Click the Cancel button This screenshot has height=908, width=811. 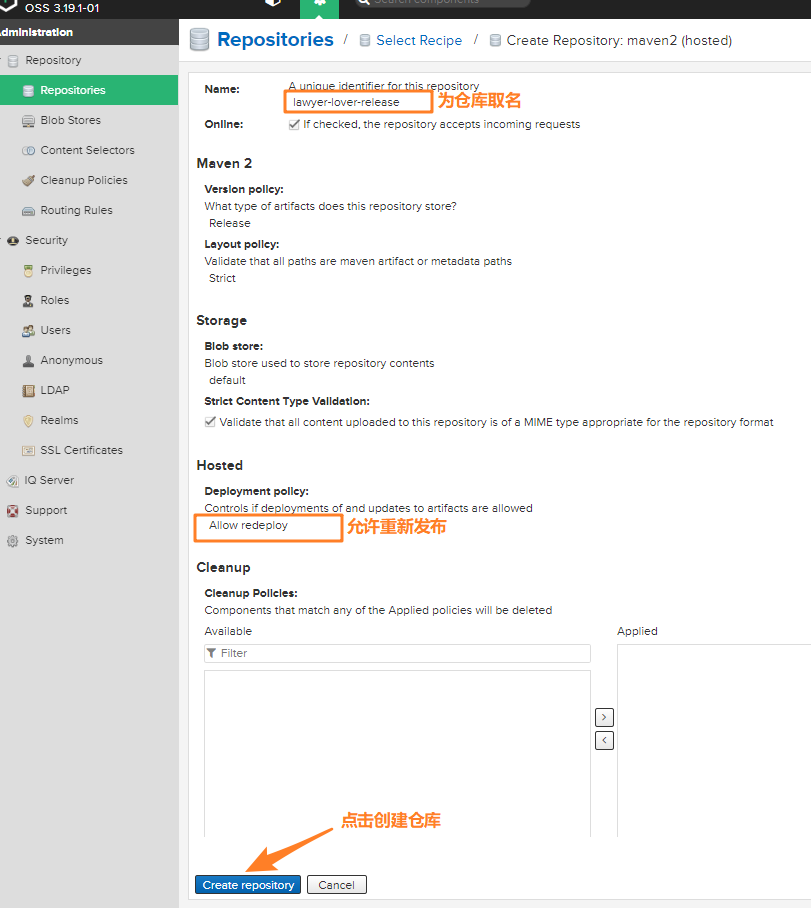(x=337, y=885)
